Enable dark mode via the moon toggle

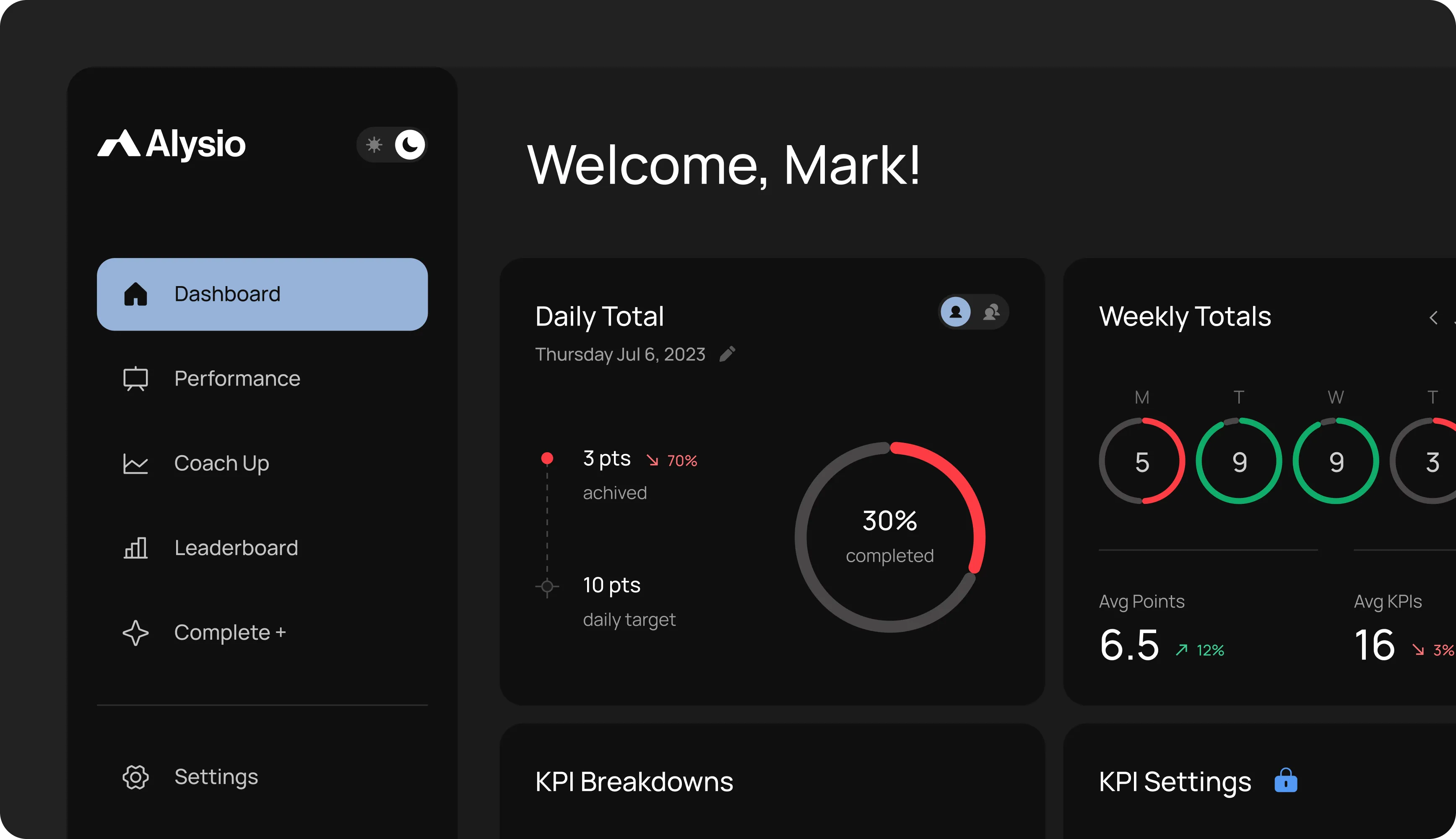coord(410,145)
